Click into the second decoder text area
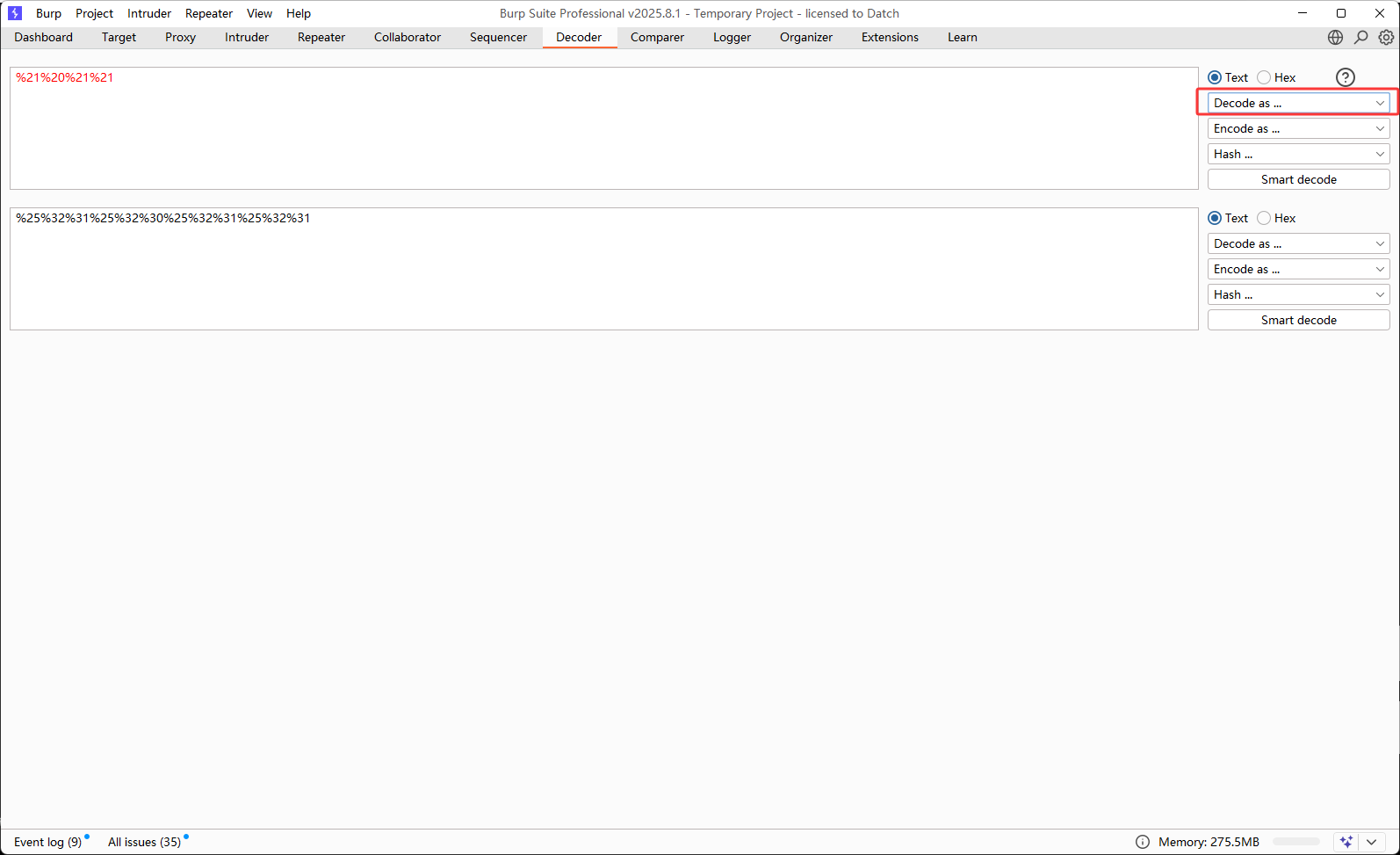Image resolution: width=1400 pixels, height=855 pixels. pyautogui.click(x=604, y=269)
